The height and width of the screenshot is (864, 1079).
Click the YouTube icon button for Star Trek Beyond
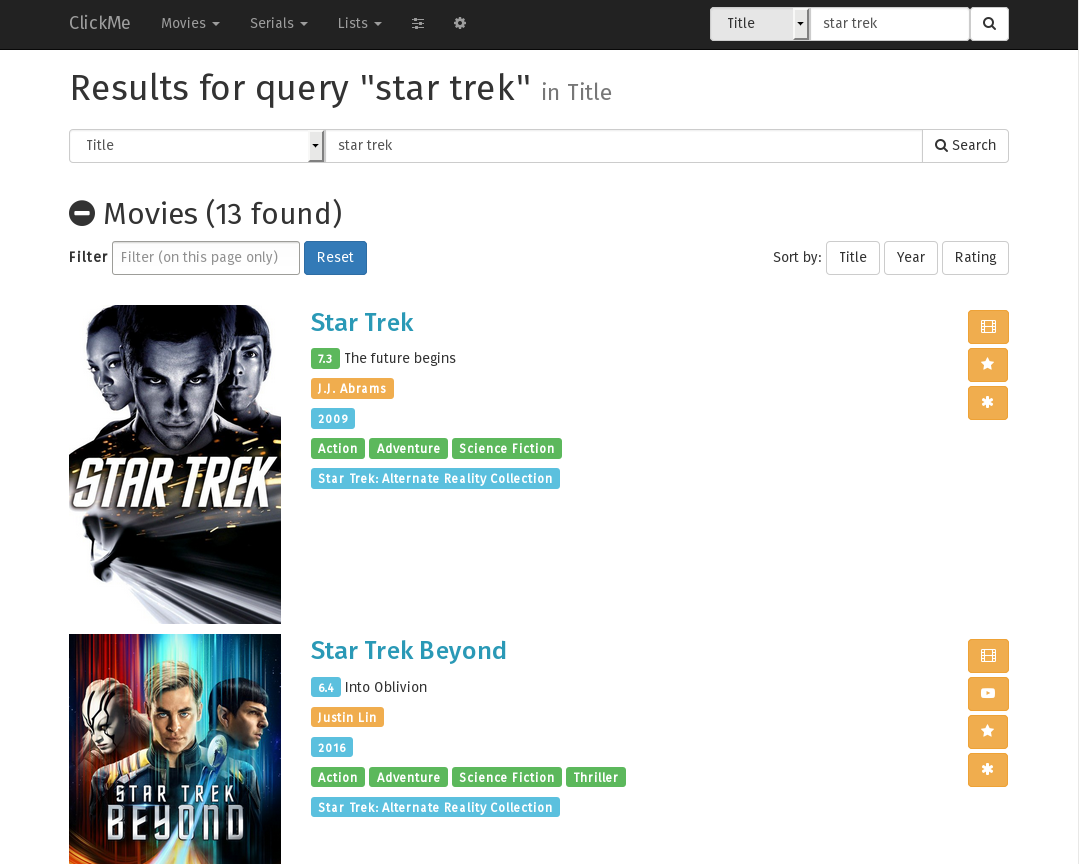[x=988, y=694]
